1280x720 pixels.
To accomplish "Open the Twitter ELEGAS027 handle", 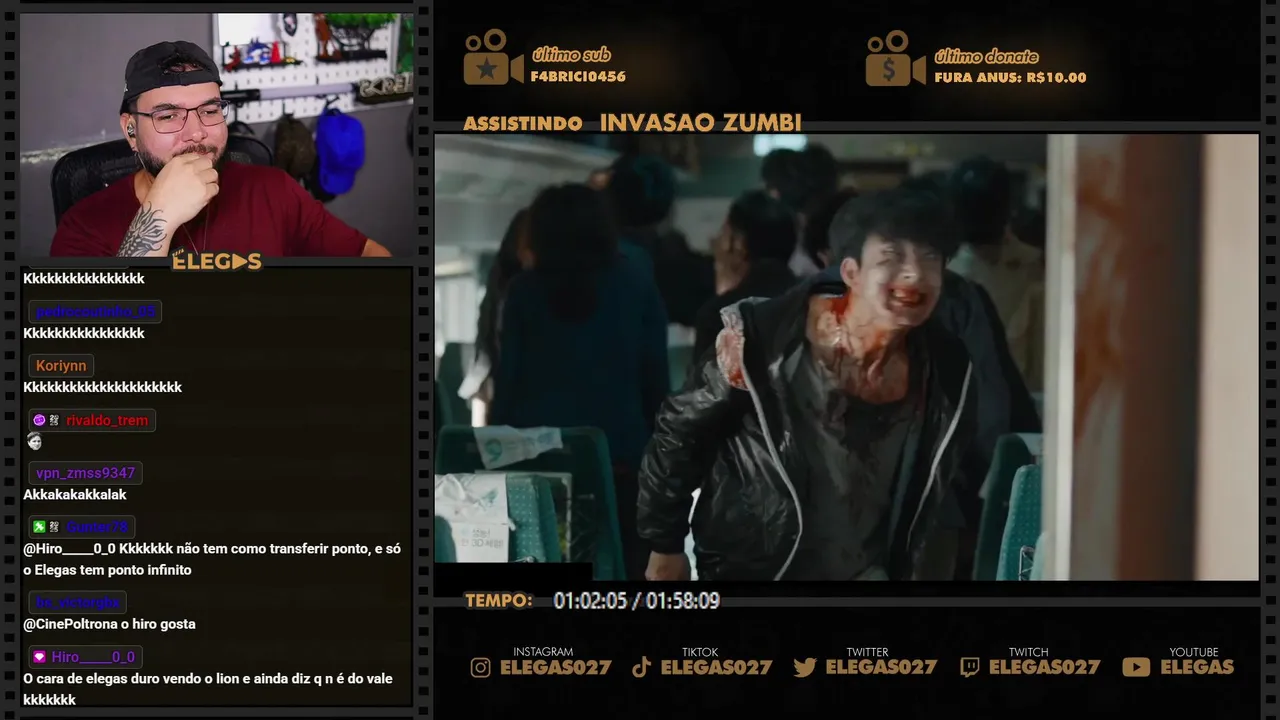I will 881,667.
